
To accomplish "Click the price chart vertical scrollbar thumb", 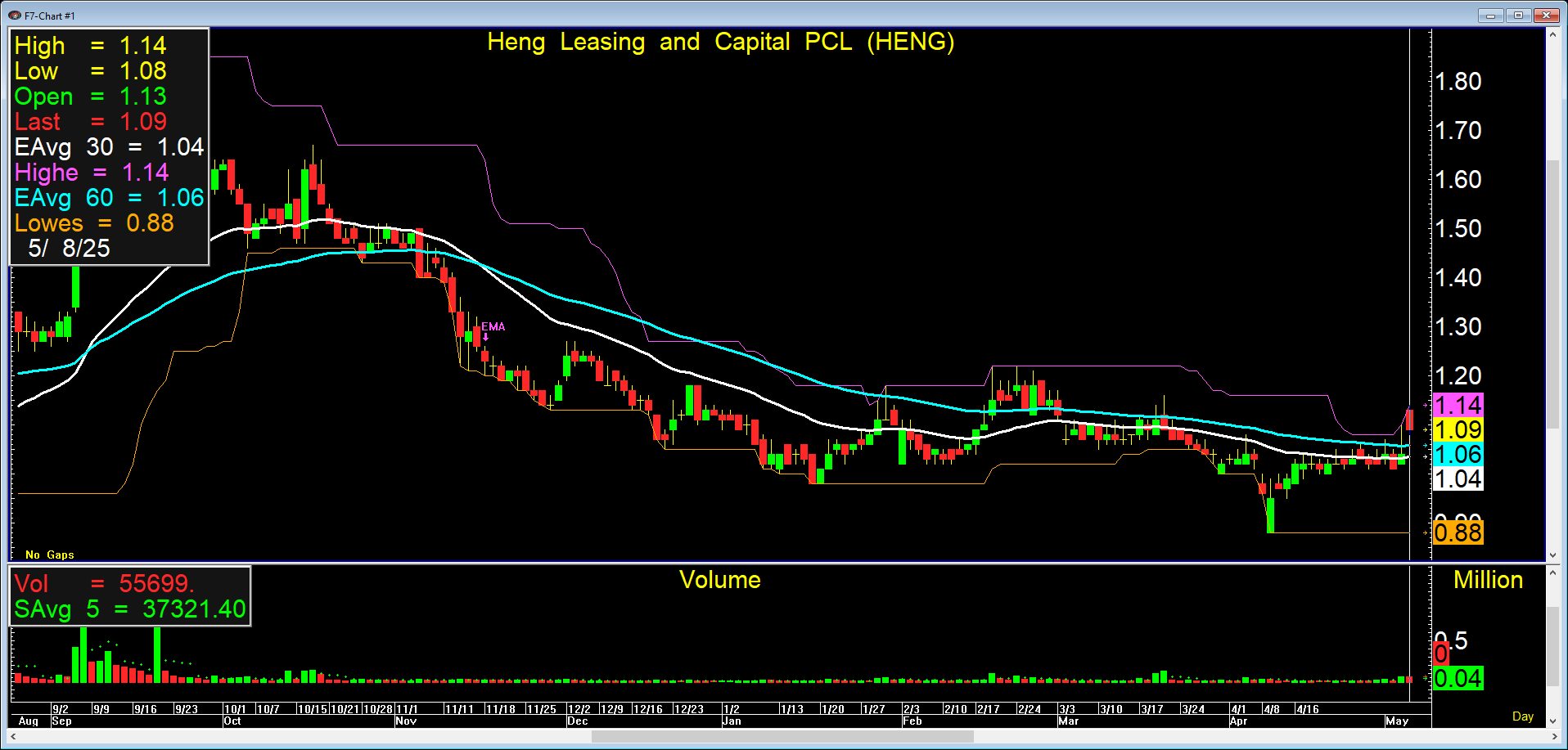I will coord(1552,294).
